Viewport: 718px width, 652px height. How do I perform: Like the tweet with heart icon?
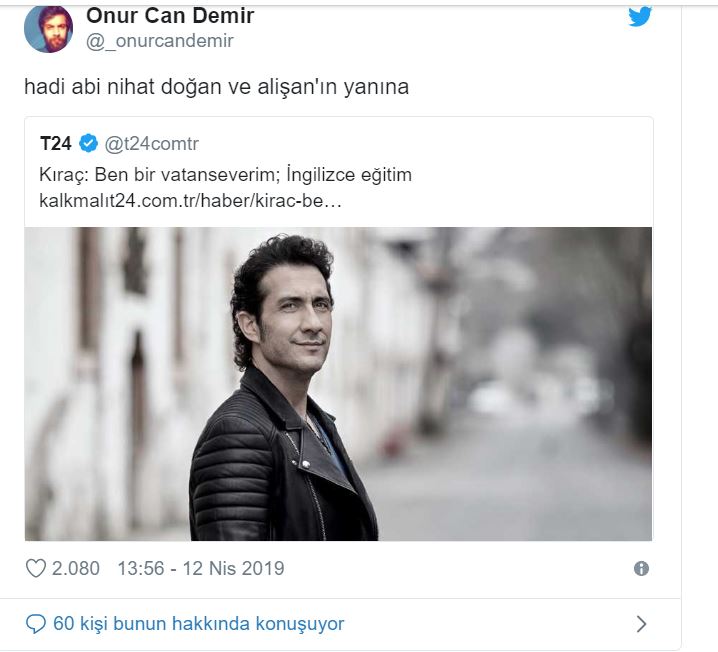click(x=35, y=568)
